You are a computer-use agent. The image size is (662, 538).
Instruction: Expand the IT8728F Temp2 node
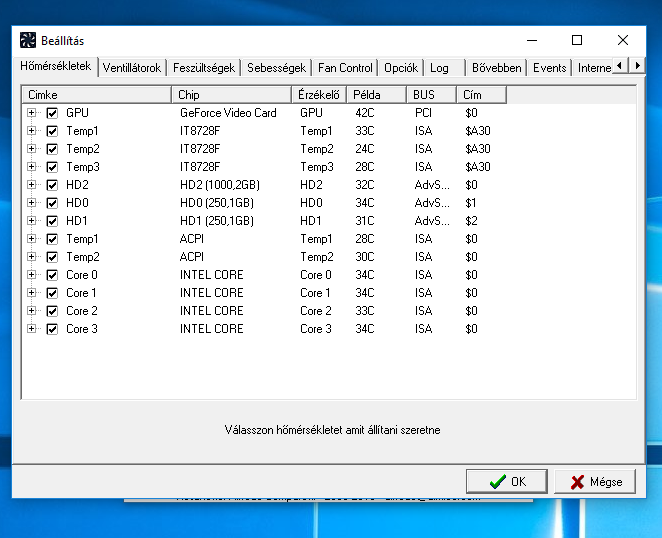(31, 149)
